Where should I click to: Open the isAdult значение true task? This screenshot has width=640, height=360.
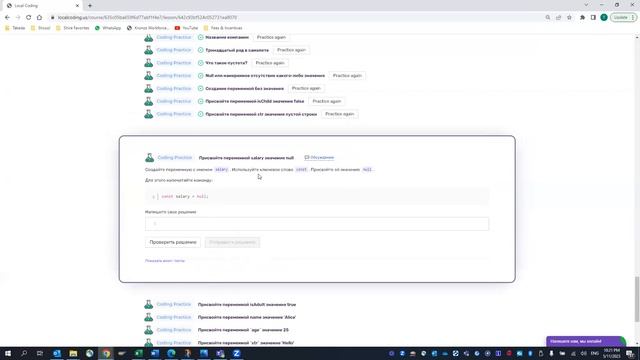click(x=247, y=304)
